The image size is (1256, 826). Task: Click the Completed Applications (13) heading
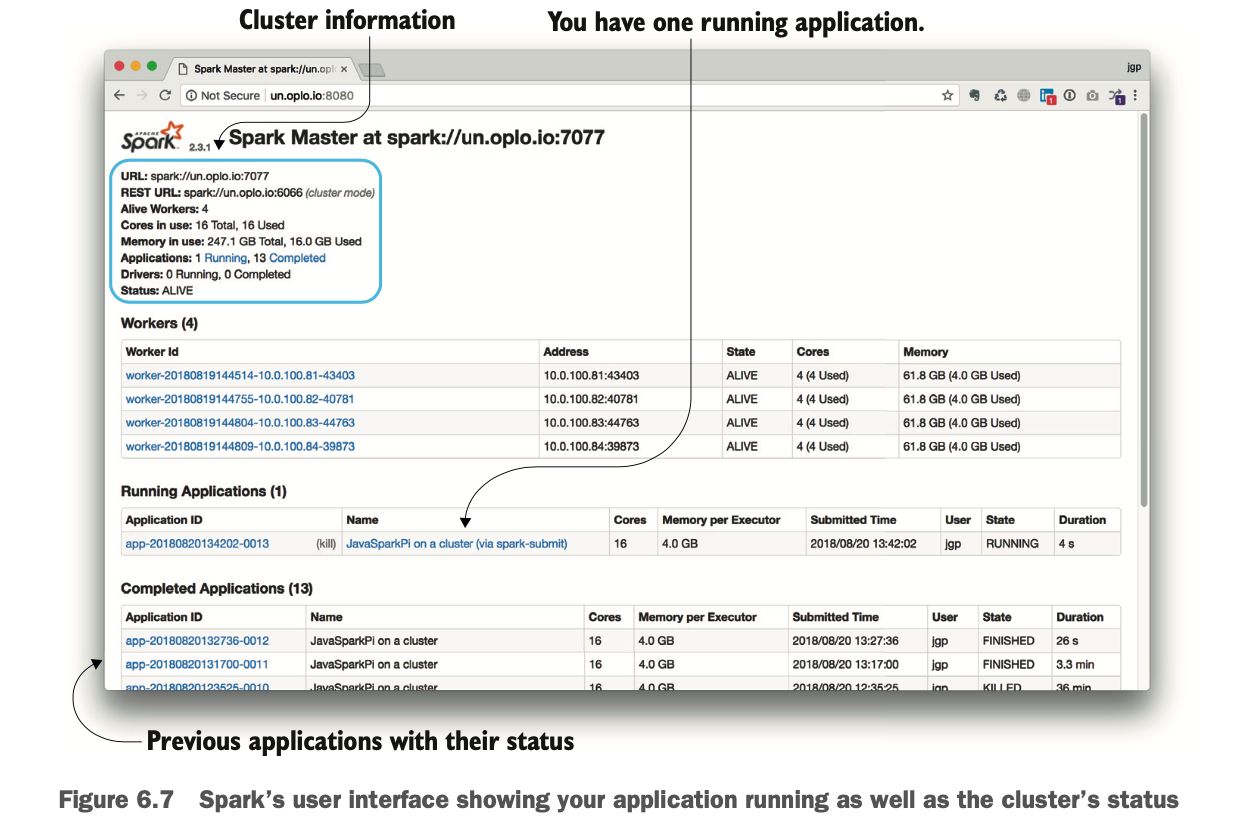tap(217, 589)
